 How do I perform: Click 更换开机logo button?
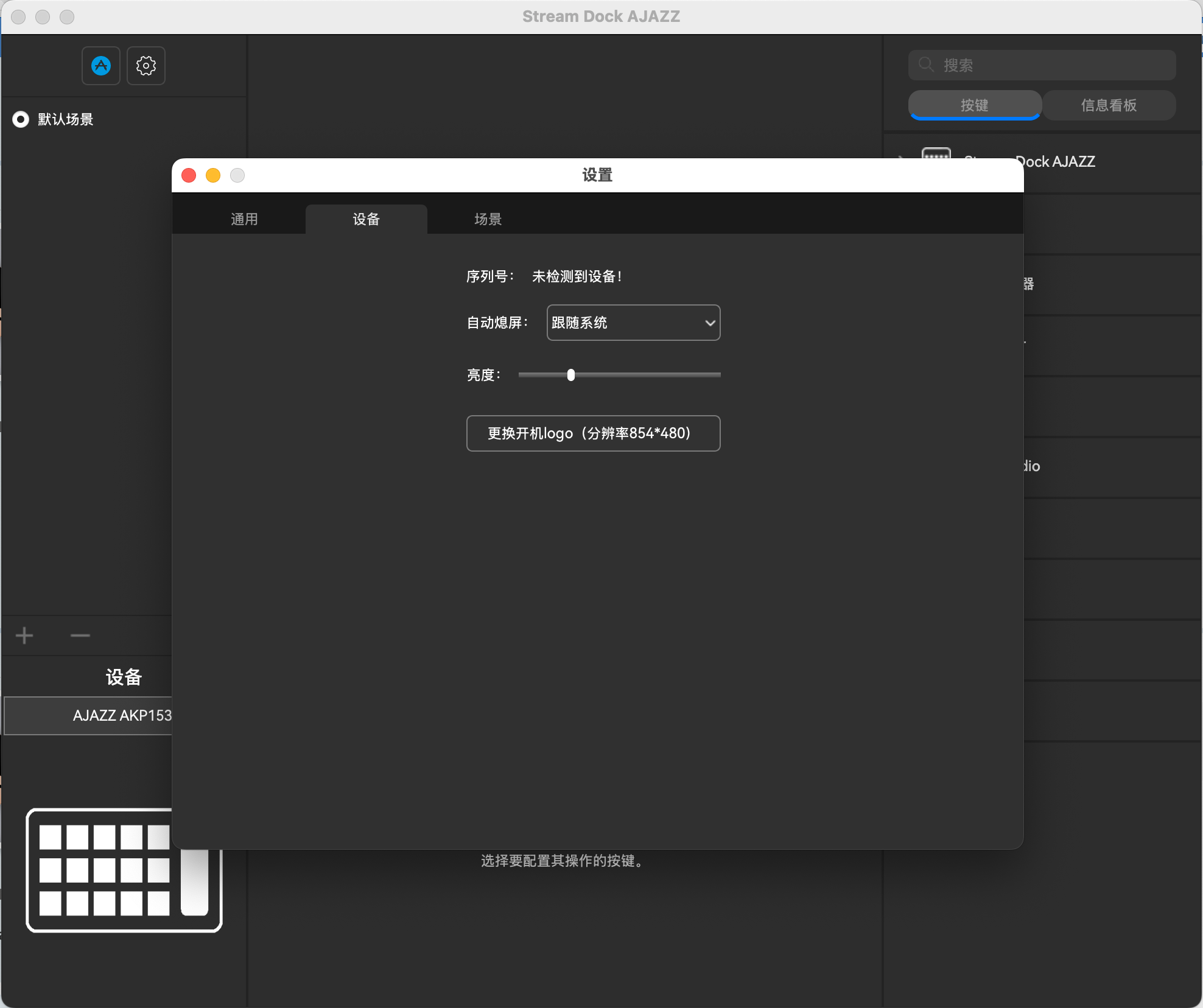click(x=594, y=433)
